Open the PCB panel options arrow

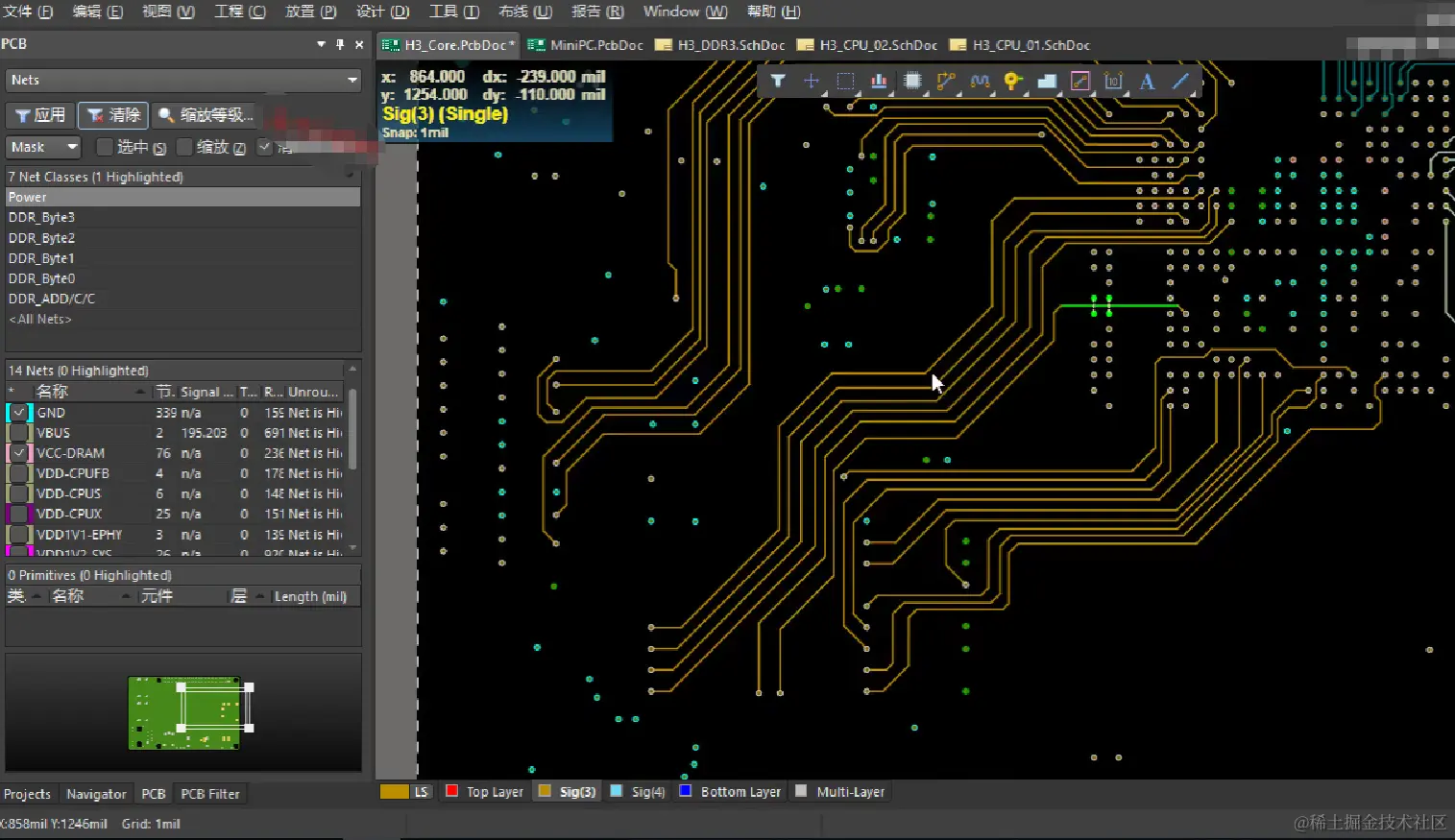point(321,44)
